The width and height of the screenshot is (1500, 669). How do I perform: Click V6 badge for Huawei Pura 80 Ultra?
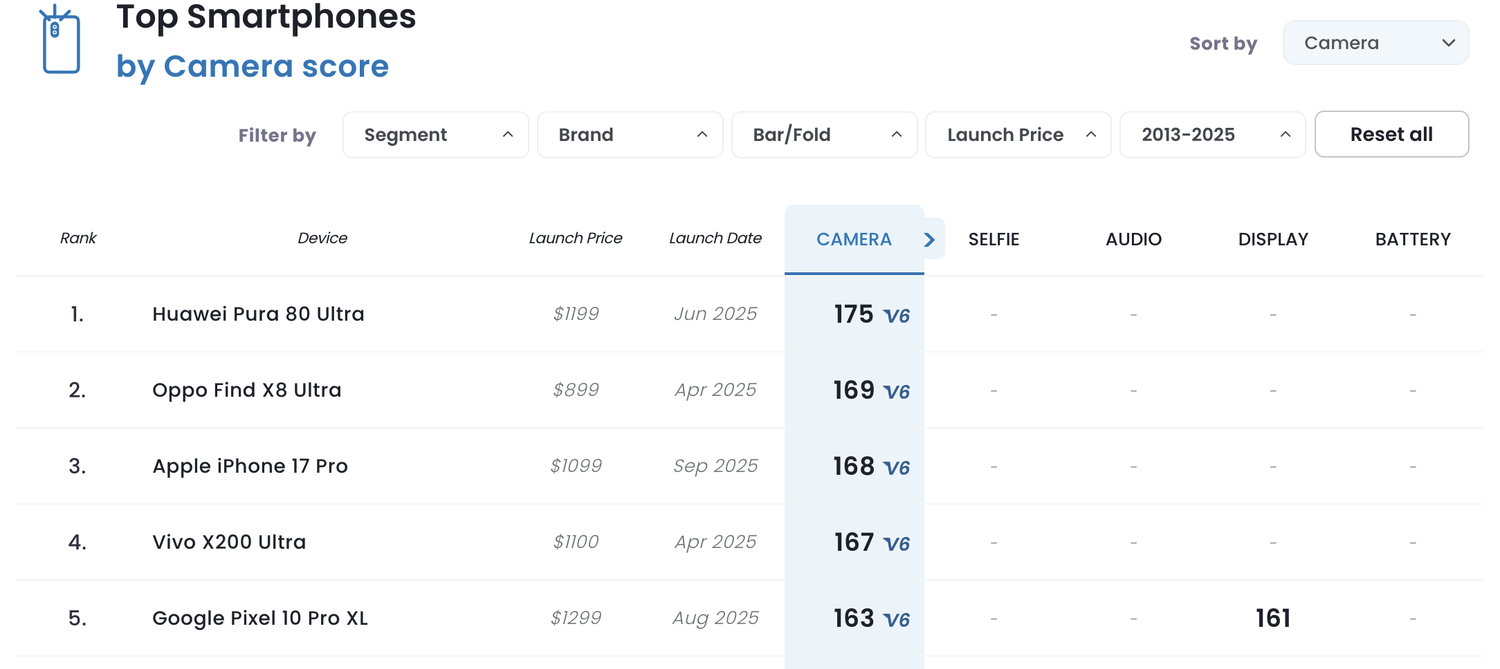click(x=897, y=316)
